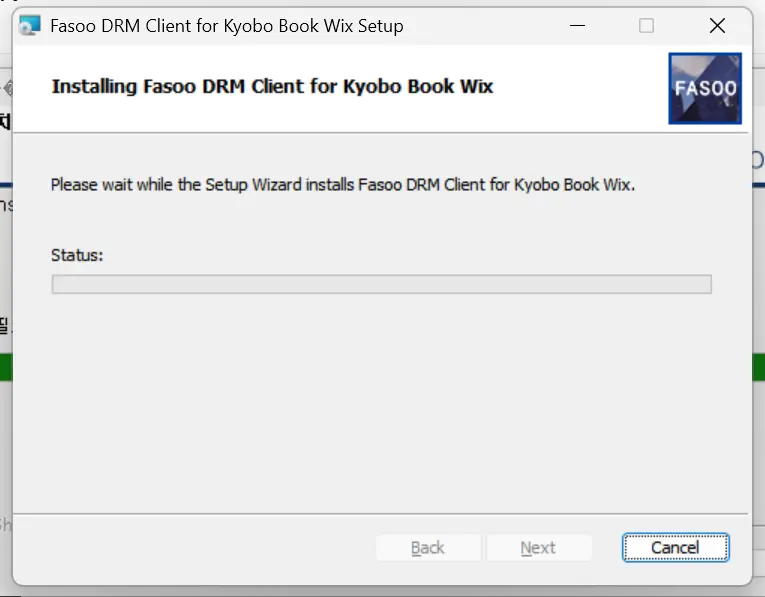Viewport: 765px width, 597px height.
Task: Click the "Status:" label
Action: [x=77, y=255]
